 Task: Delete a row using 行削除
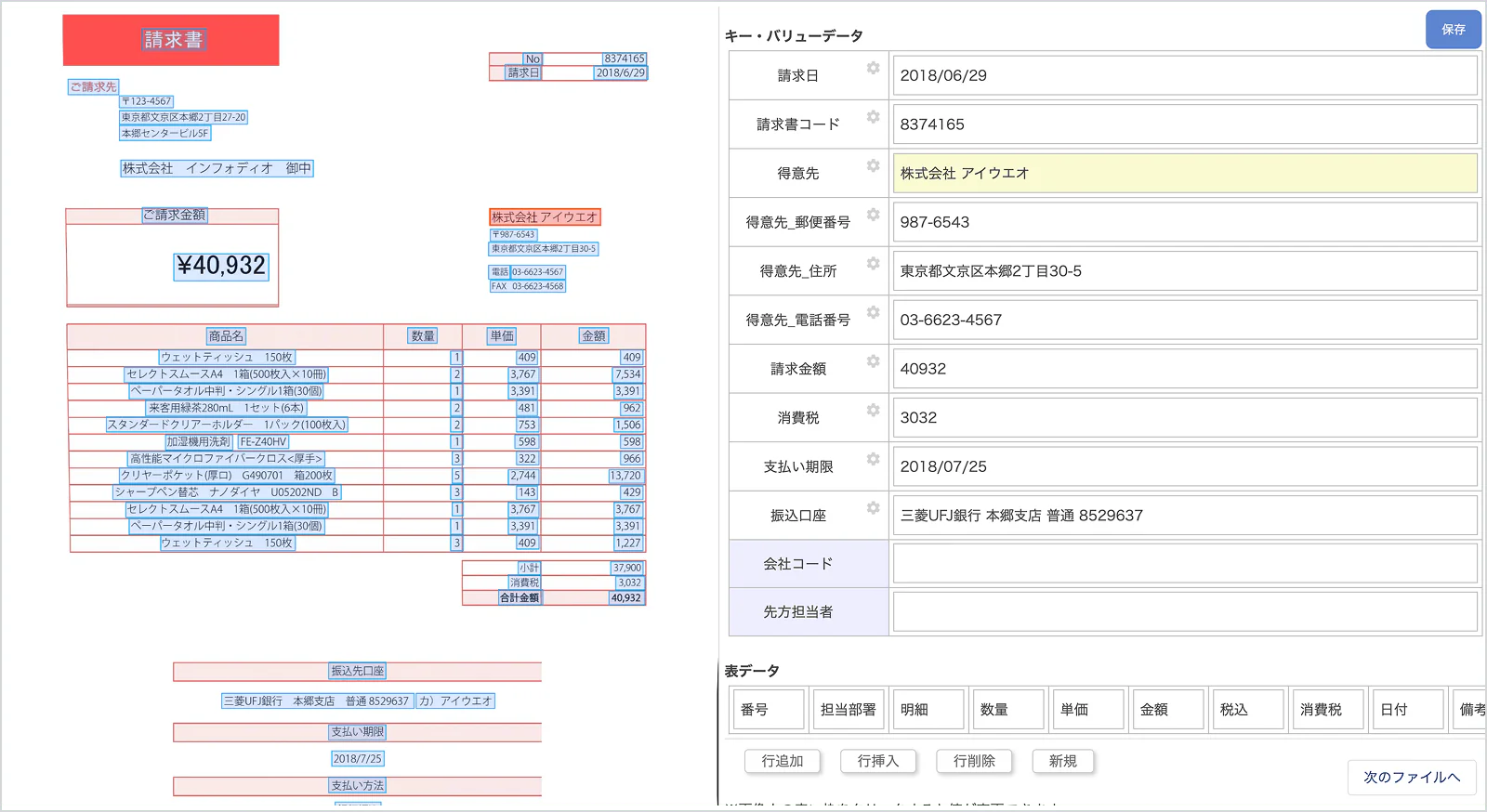(974, 761)
